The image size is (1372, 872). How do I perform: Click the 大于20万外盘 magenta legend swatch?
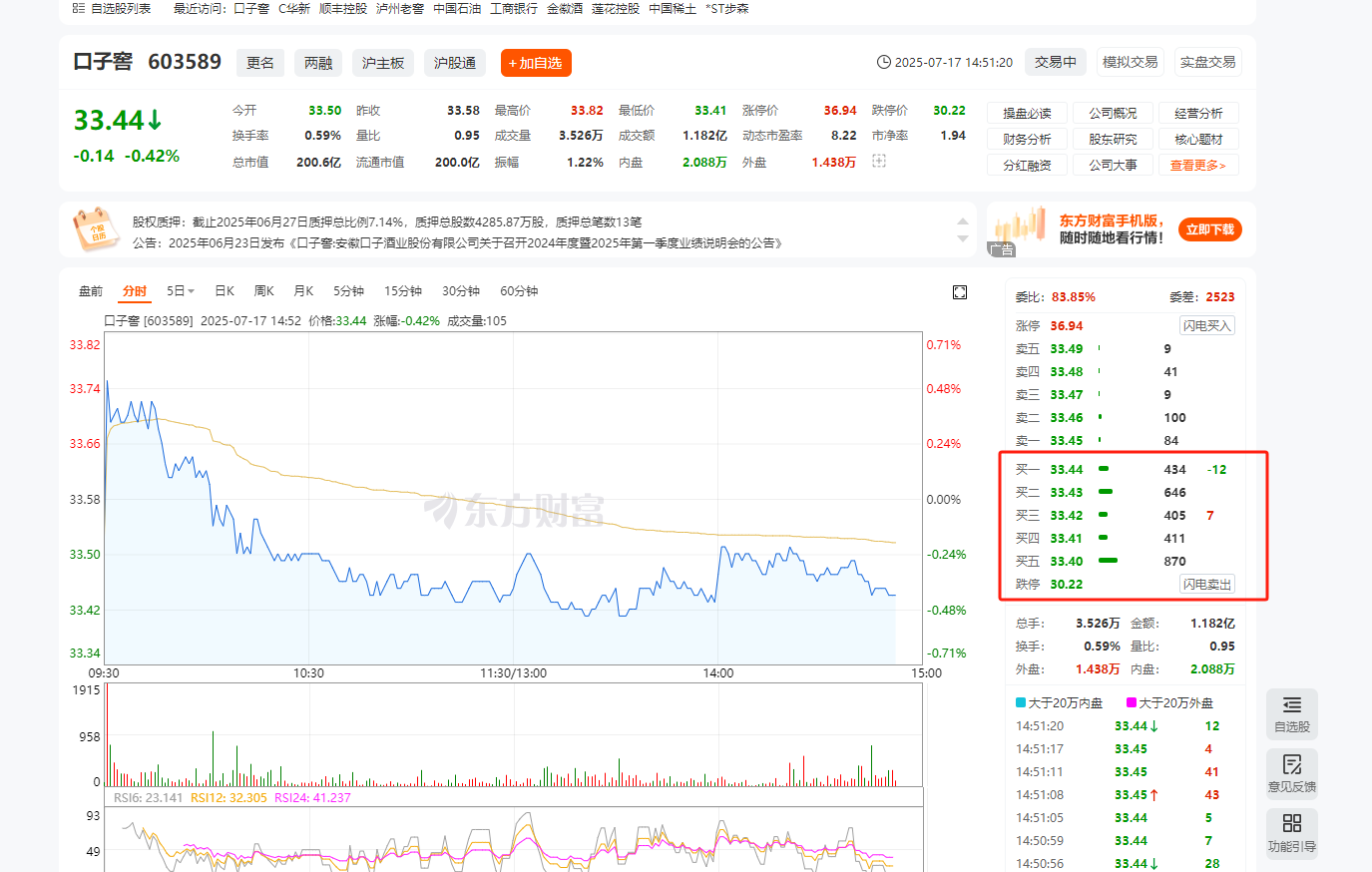1132,702
